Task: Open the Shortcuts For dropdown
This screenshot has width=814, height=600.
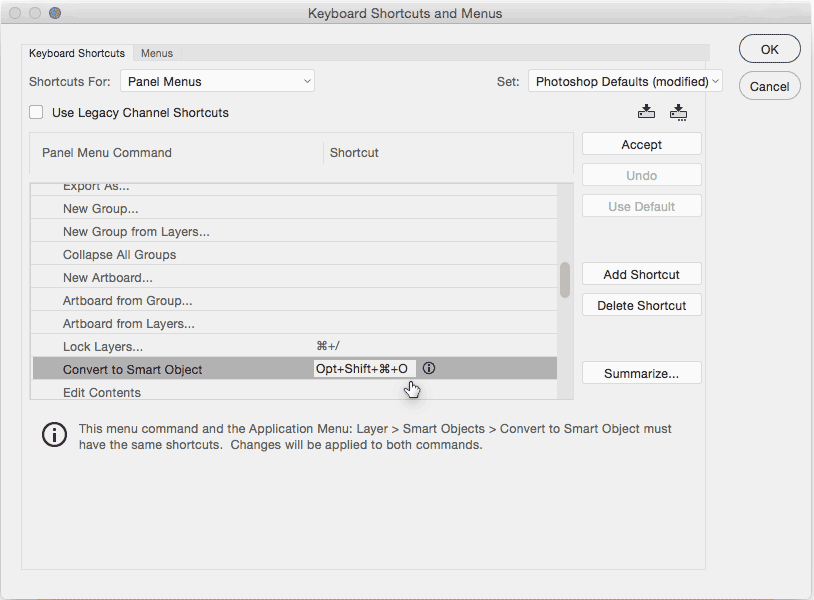Action: [217, 81]
